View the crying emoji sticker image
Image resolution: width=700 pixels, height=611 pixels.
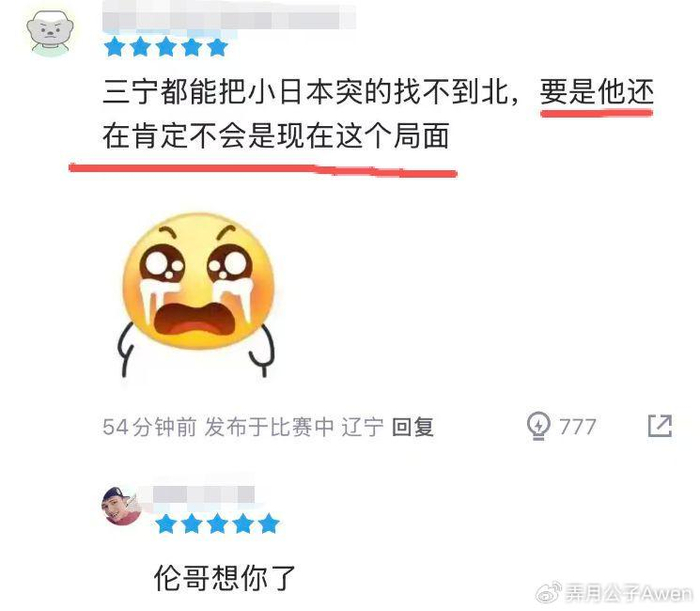point(196,295)
